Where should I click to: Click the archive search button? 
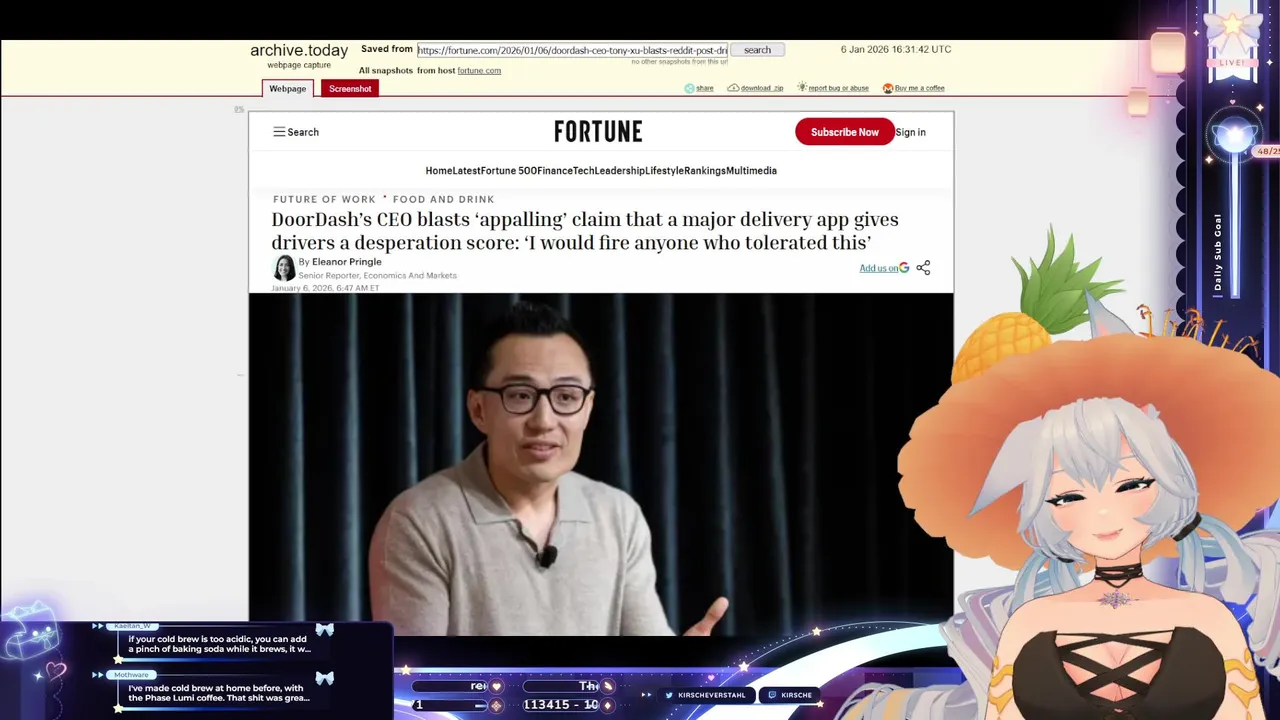[x=757, y=50]
